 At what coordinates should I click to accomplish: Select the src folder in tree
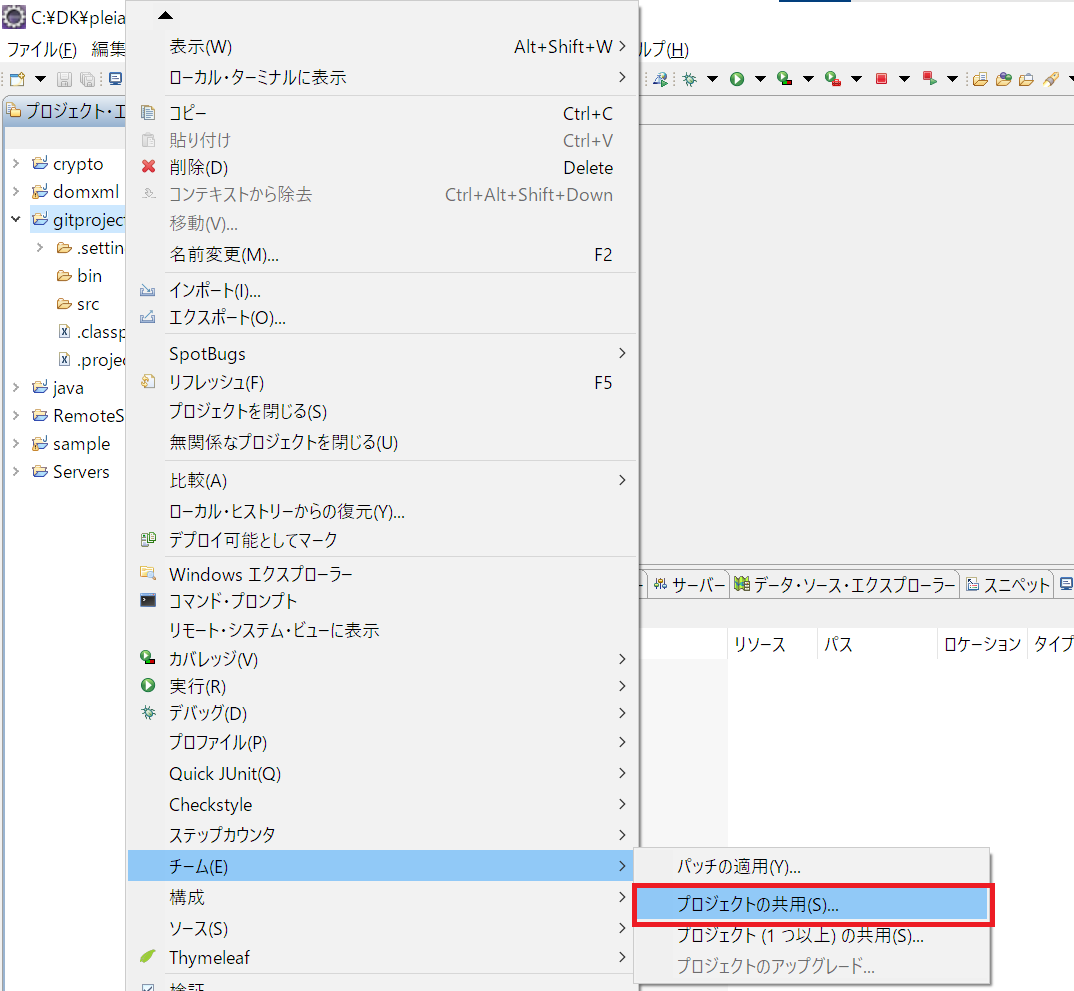click(x=78, y=303)
